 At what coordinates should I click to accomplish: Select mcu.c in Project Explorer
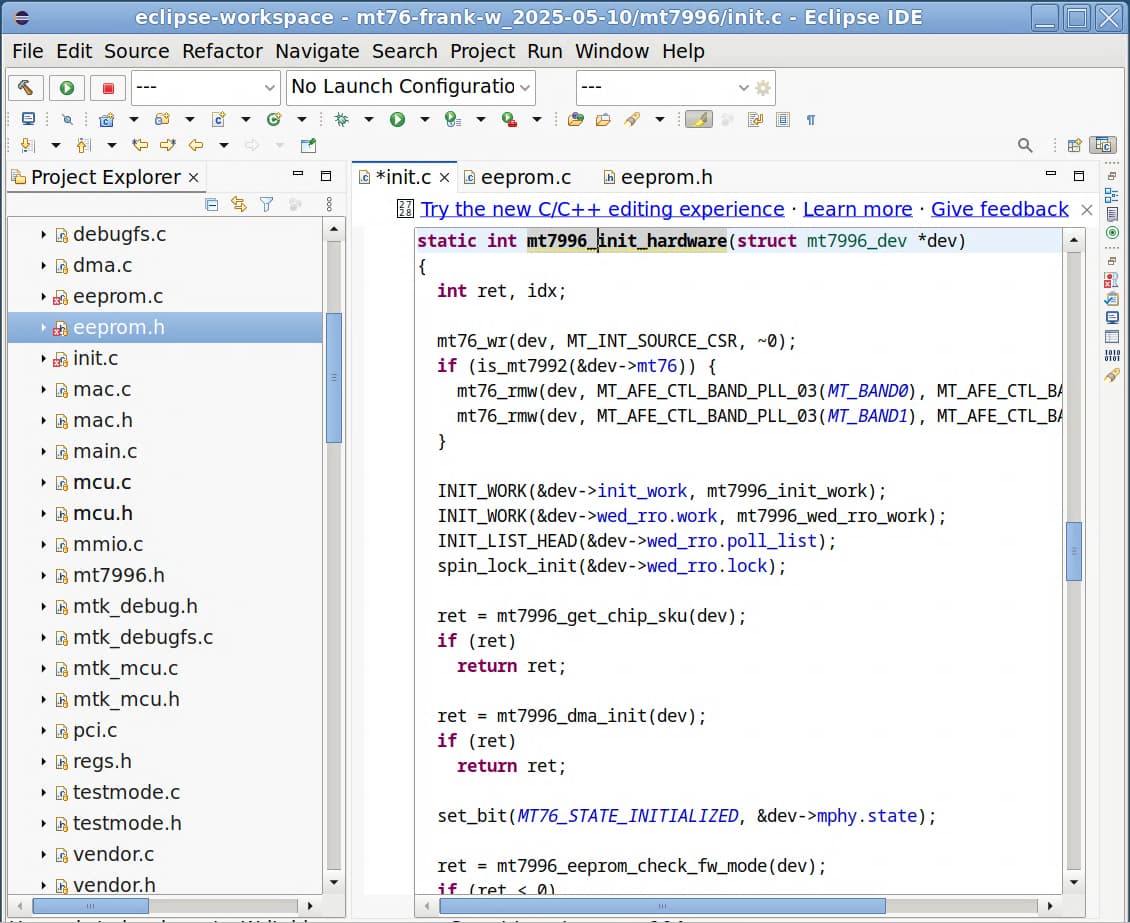102,482
